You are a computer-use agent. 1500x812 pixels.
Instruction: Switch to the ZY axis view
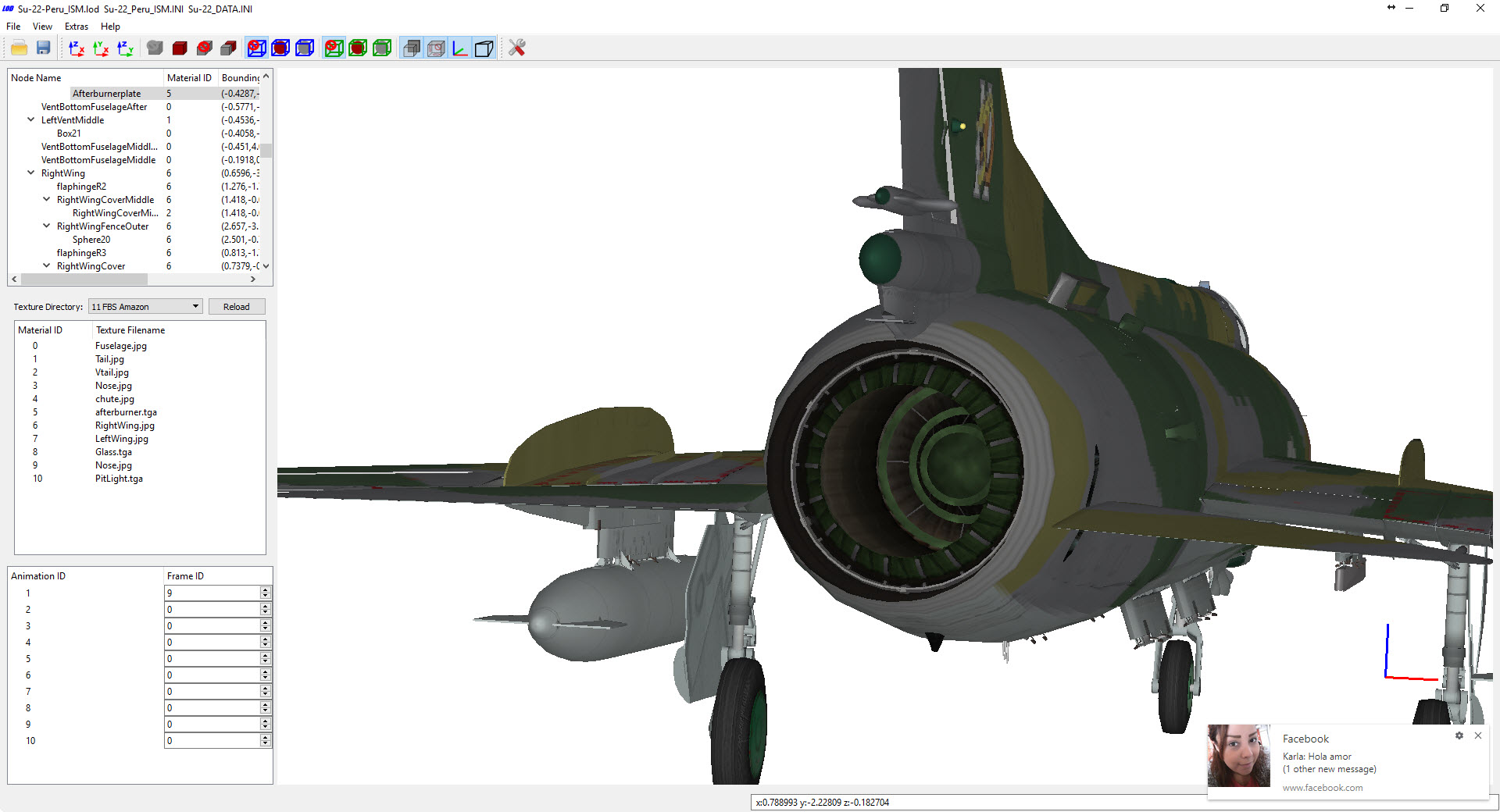pyautogui.click(x=125, y=48)
